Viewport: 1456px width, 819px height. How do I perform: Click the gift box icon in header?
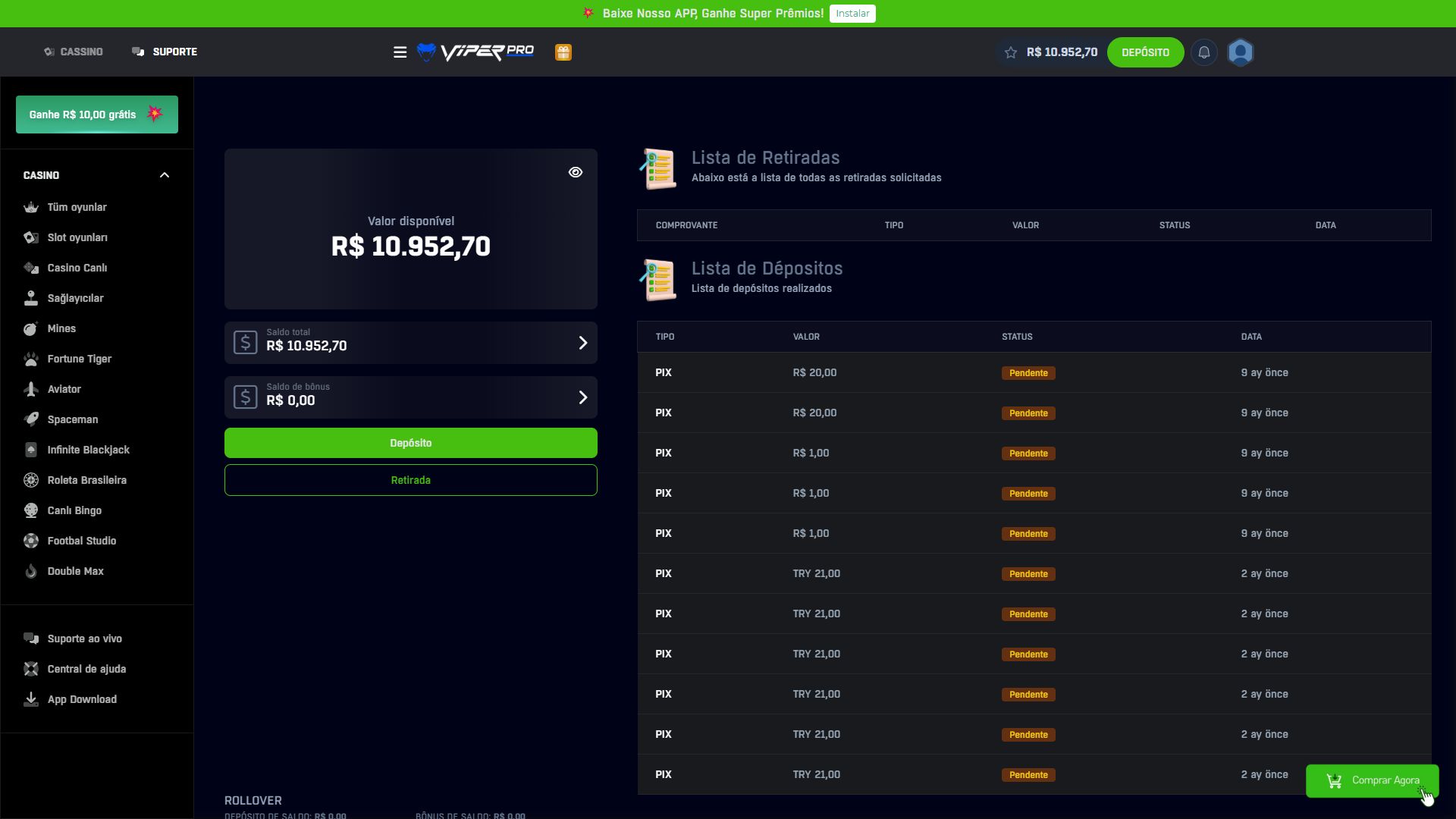click(x=563, y=52)
